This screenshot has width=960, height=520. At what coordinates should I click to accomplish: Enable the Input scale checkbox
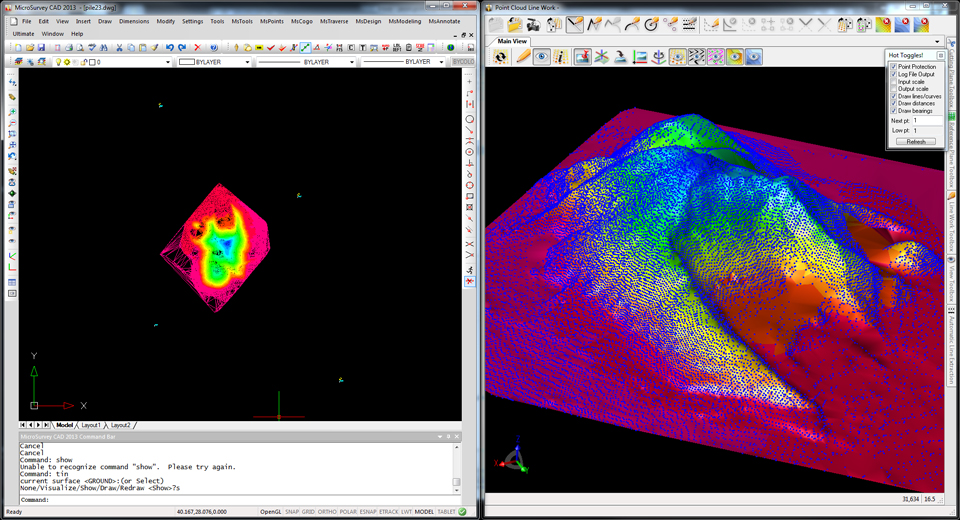click(894, 81)
